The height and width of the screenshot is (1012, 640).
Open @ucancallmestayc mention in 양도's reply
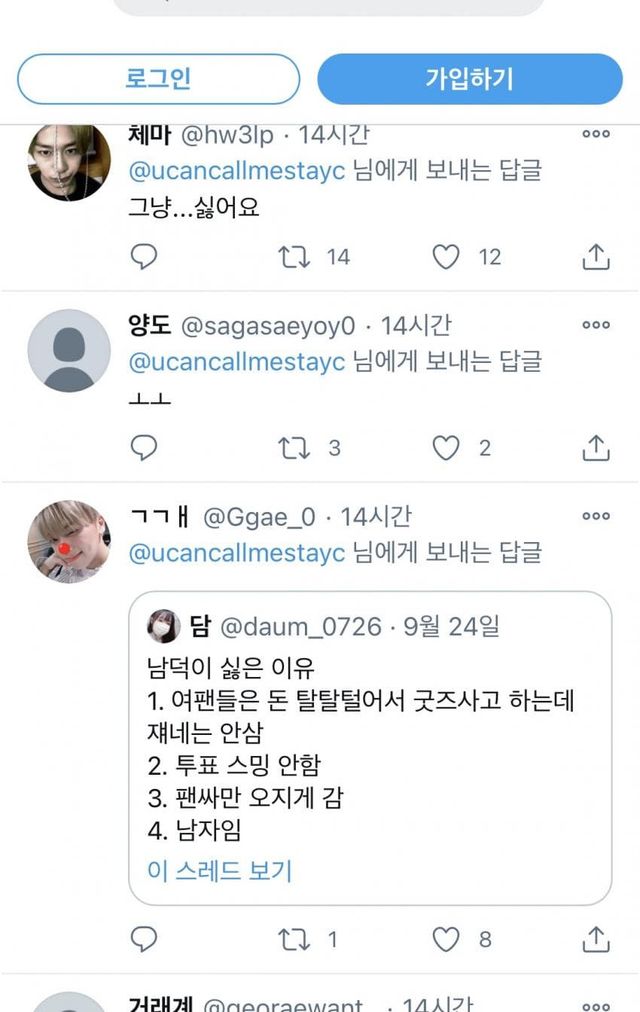[237, 361]
